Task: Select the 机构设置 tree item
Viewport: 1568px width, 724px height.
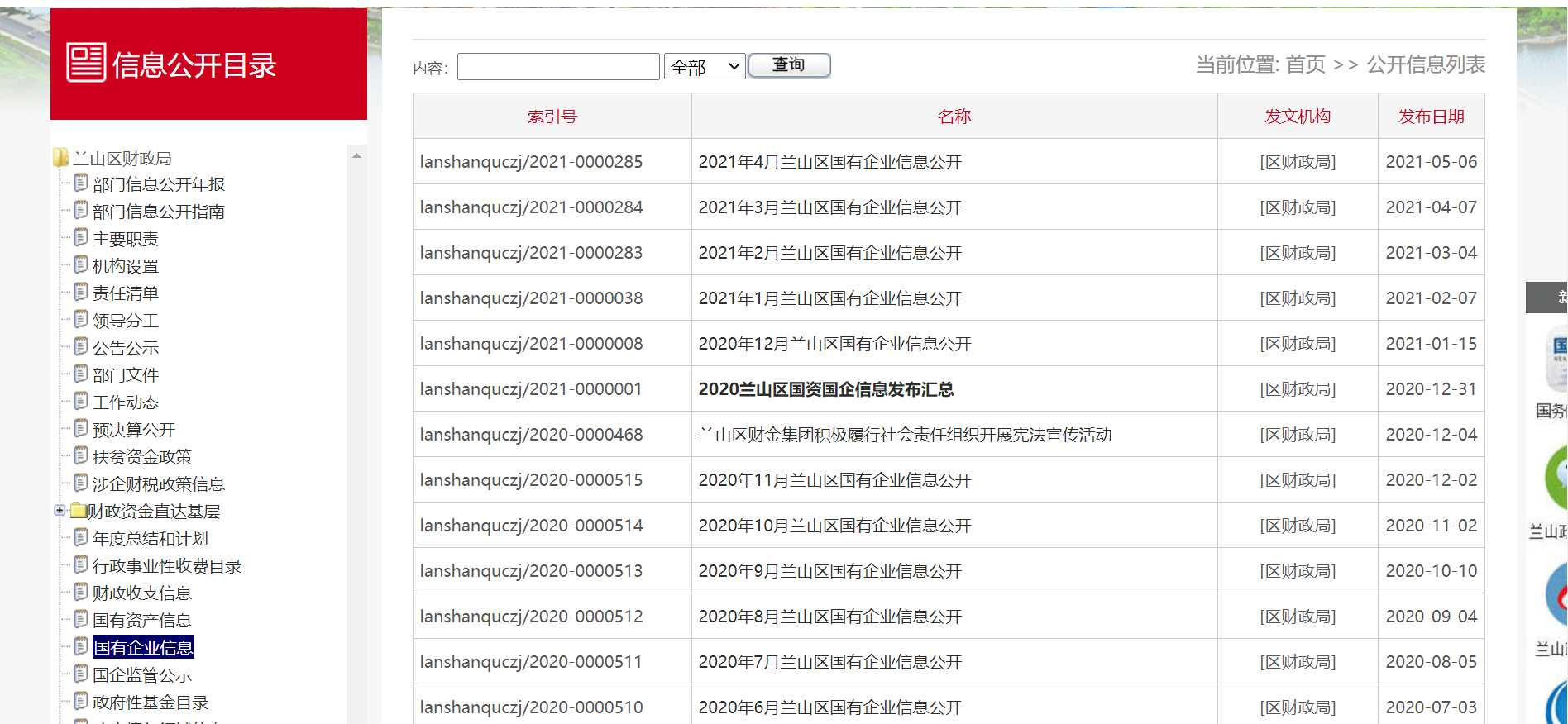Action: pyautogui.click(x=126, y=266)
